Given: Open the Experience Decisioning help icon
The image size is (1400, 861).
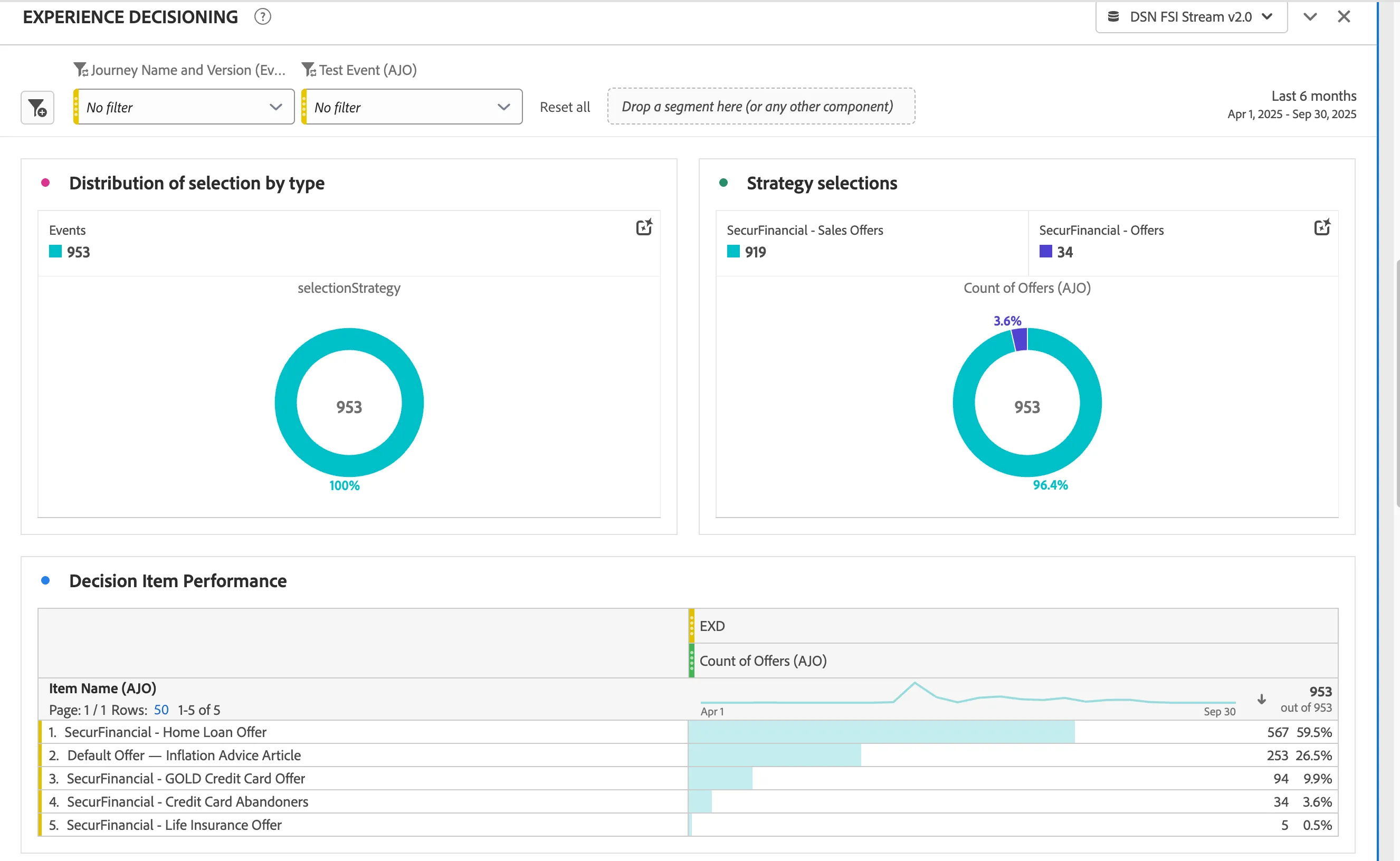Looking at the screenshot, I should click(x=263, y=17).
